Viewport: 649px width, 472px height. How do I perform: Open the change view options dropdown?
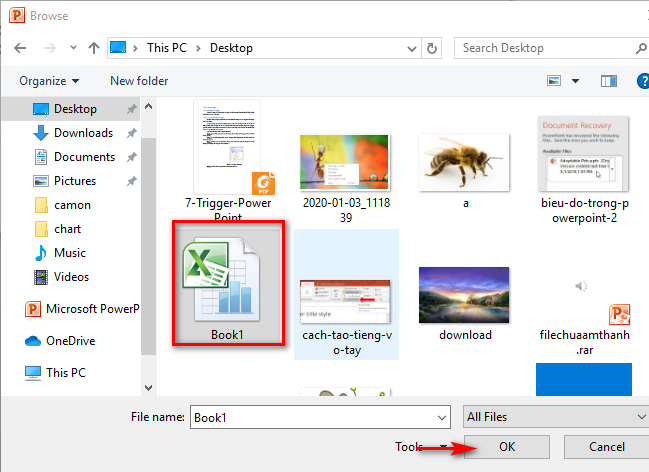574,81
